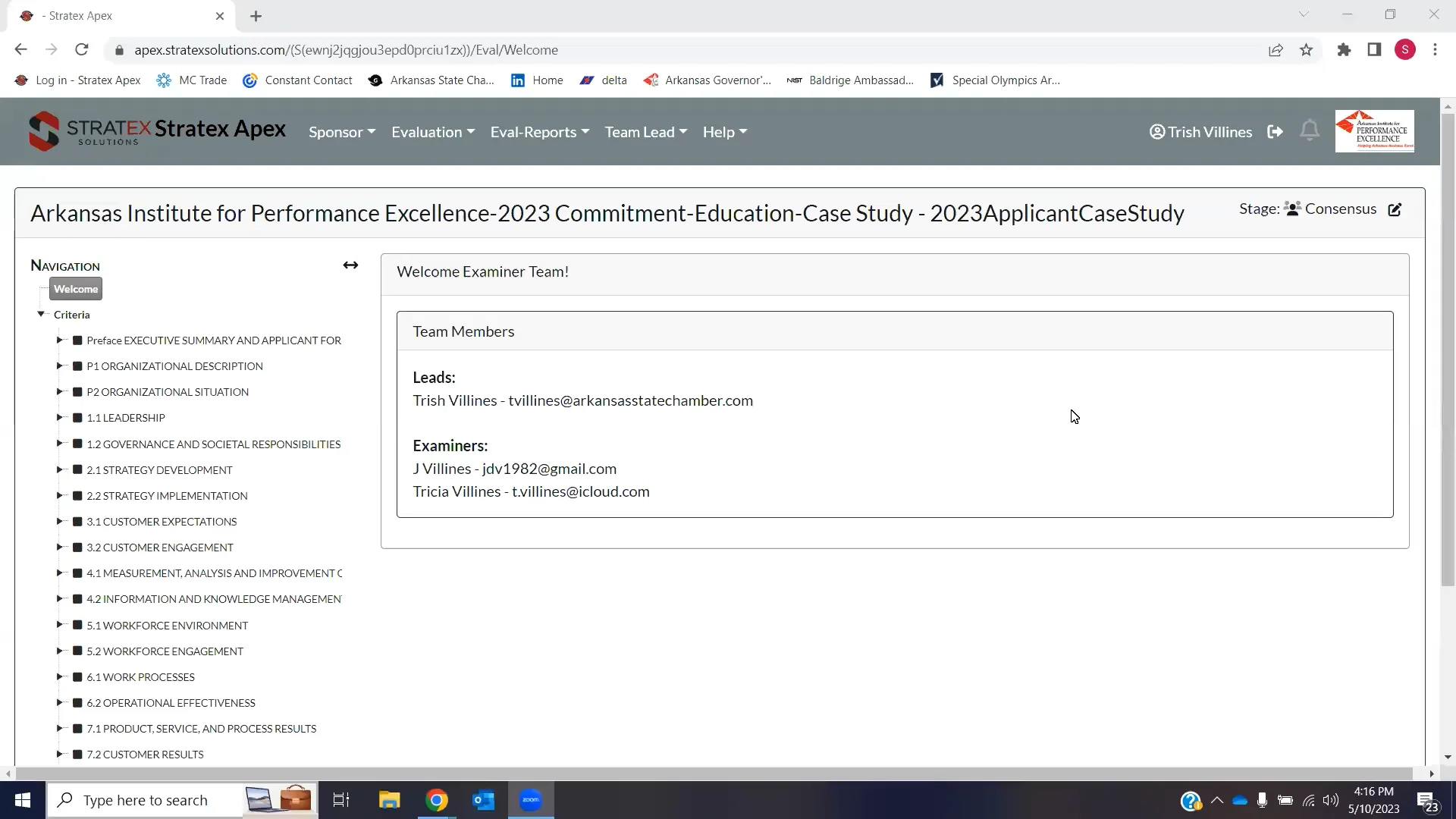
Task: Click the edit Stage pencil icon
Action: 1395,210
